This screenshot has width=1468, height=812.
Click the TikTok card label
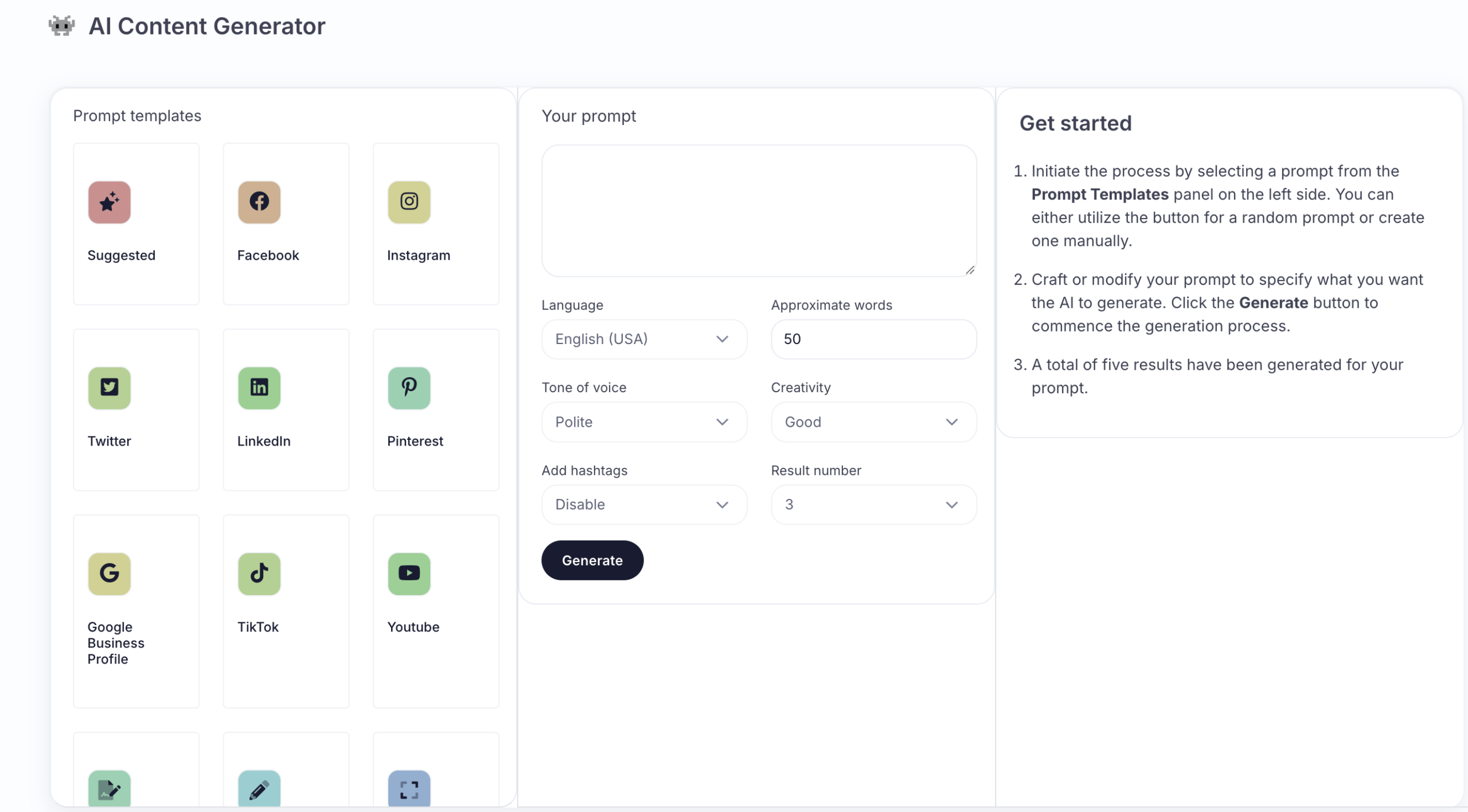258,627
